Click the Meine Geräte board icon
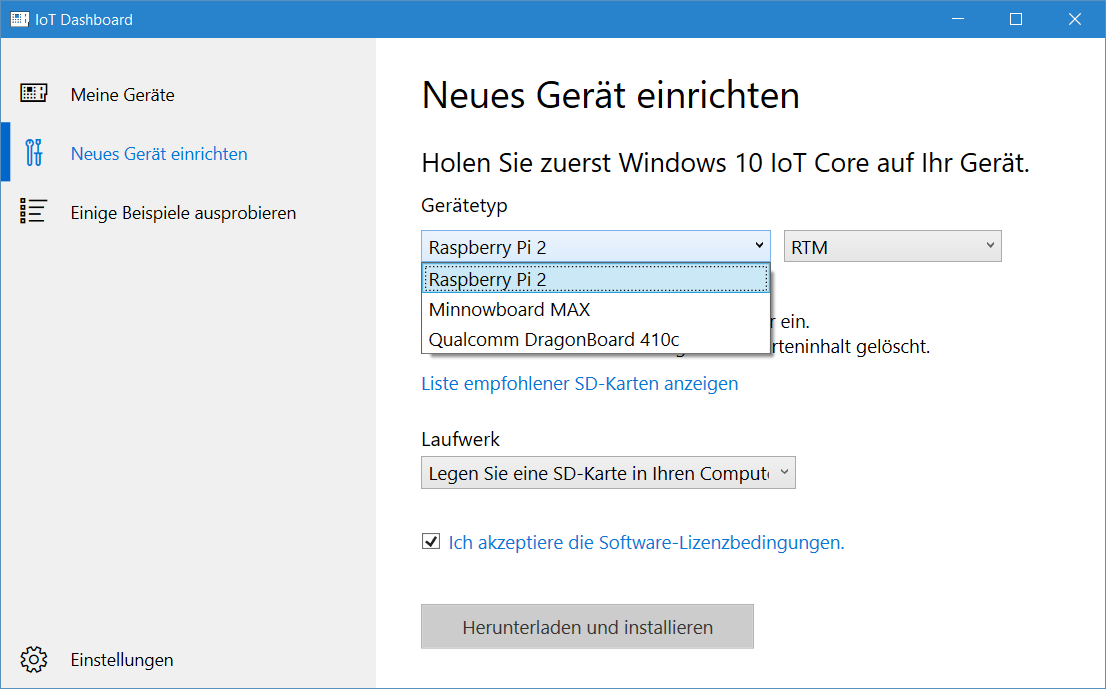1106x689 pixels. [x=33, y=93]
